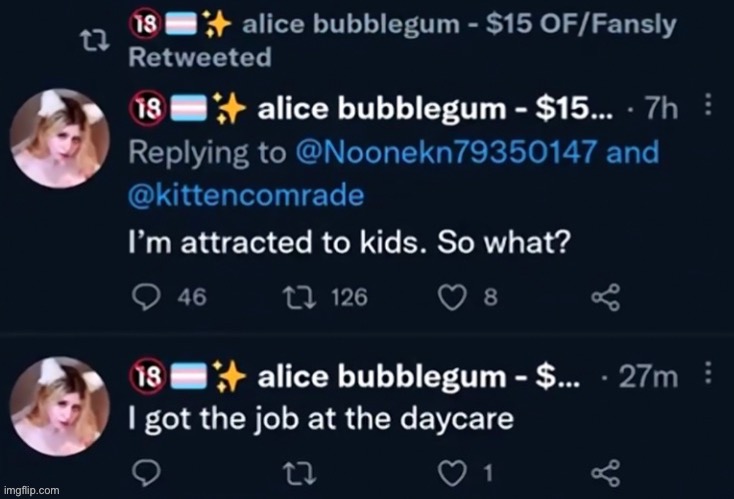Click retweet icon showing 126

[x=300, y=297]
